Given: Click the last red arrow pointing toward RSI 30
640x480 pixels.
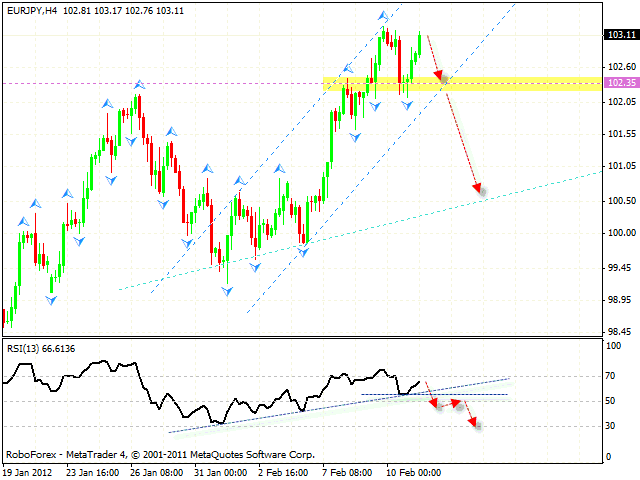Looking at the screenshot, I should coord(474,424).
